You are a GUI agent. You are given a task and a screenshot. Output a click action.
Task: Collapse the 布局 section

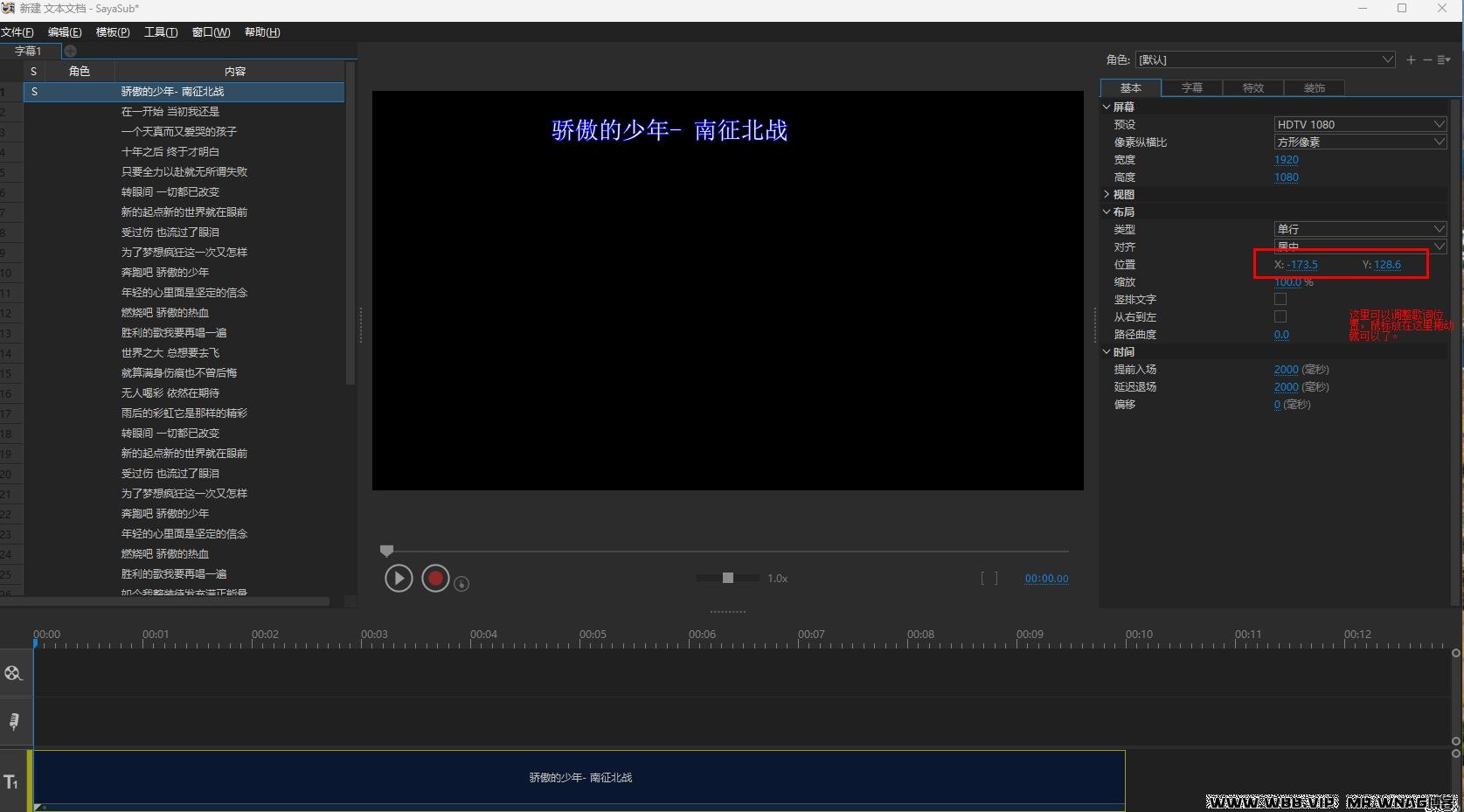tap(1107, 212)
